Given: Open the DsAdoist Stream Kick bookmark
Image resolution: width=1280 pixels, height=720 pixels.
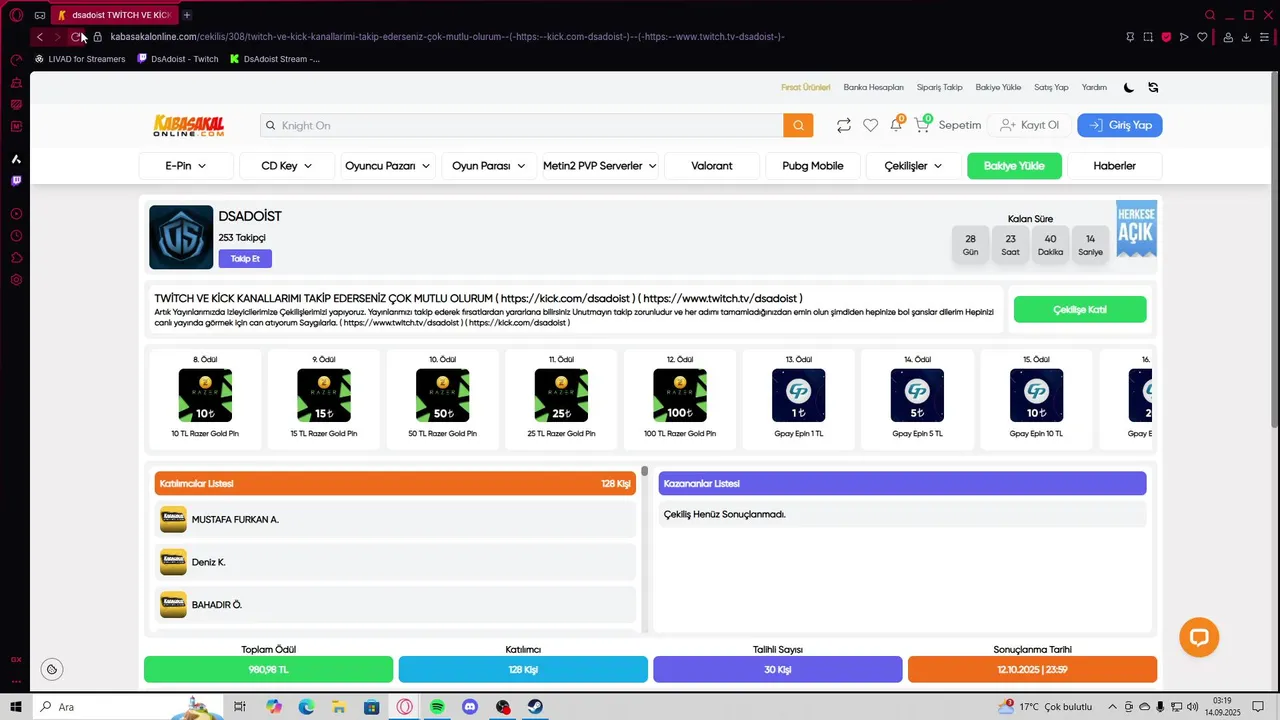Looking at the screenshot, I should (275, 59).
